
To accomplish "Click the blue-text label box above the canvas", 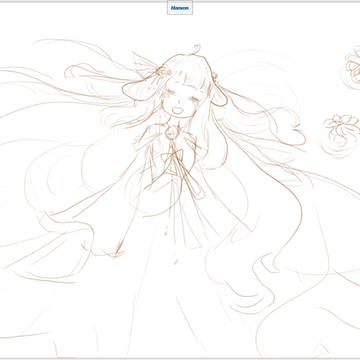I will pos(180,8).
